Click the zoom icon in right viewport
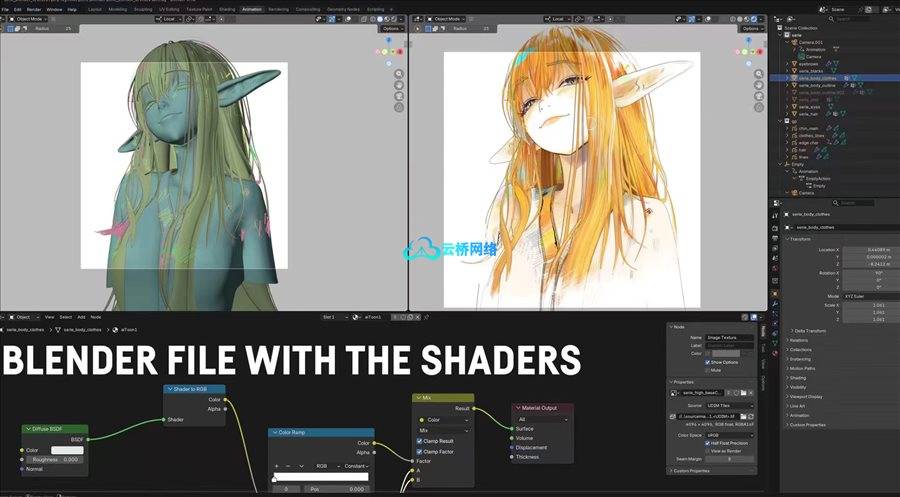This screenshot has height=497, width=900. tap(759, 74)
